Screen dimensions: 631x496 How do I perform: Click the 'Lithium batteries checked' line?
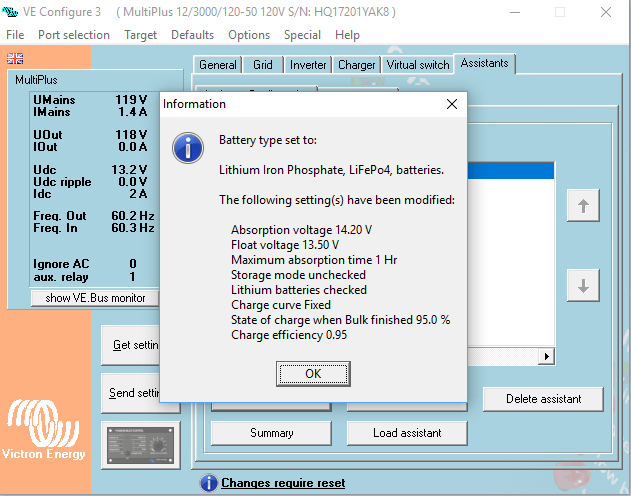(299, 290)
